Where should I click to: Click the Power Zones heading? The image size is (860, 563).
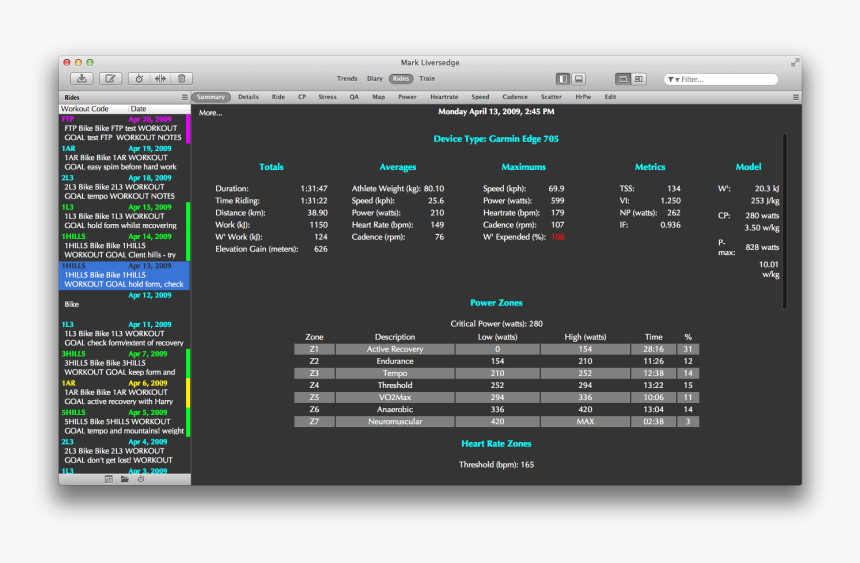pyautogui.click(x=496, y=303)
